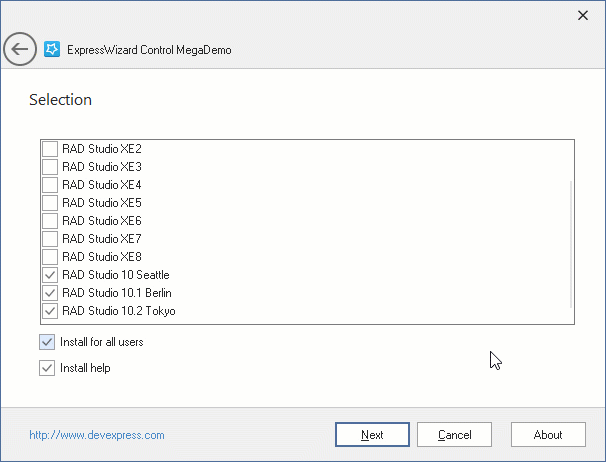Image resolution: width=606 pixels, height=462 pixels.
Task: Disable Install for all users
Action: [47, 342]
